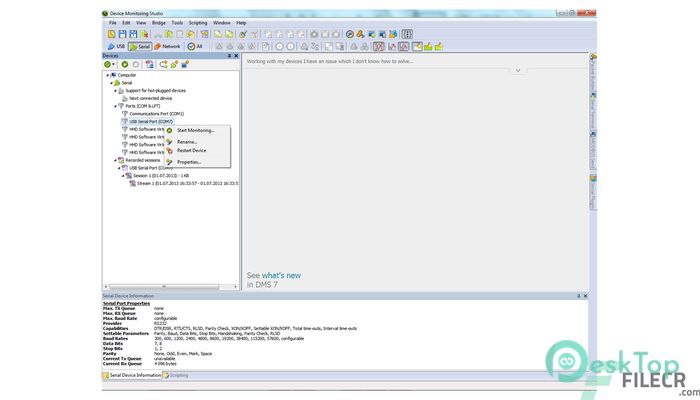Click the blue round gauge icon in main toolbar

point(350,34)
